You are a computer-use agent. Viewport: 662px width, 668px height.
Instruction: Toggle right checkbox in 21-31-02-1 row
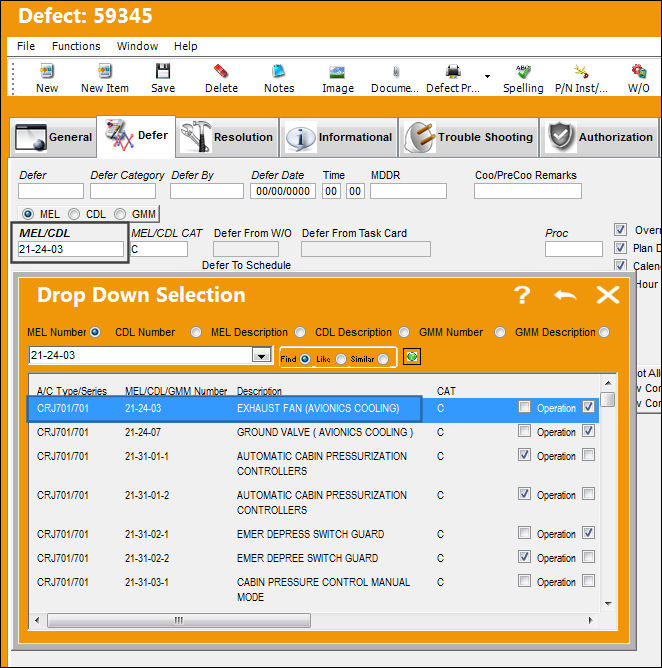tap(589, 533)
